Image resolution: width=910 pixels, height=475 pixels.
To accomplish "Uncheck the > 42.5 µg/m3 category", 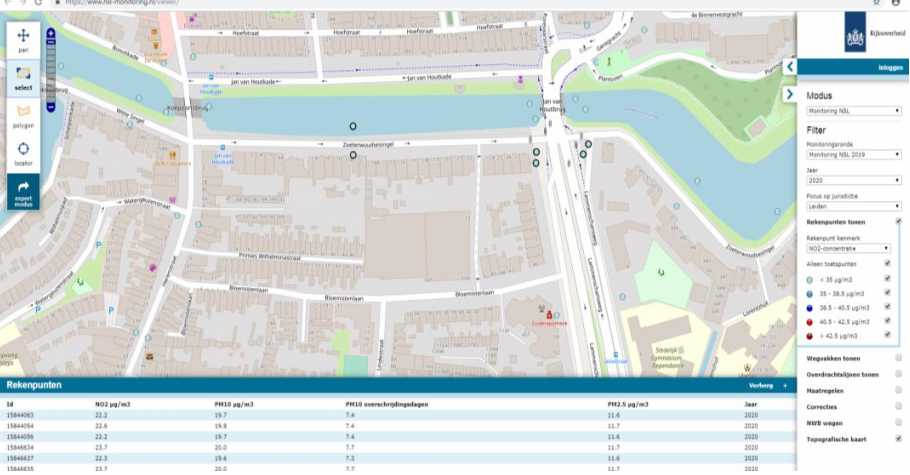I will [x=887, y=335].
